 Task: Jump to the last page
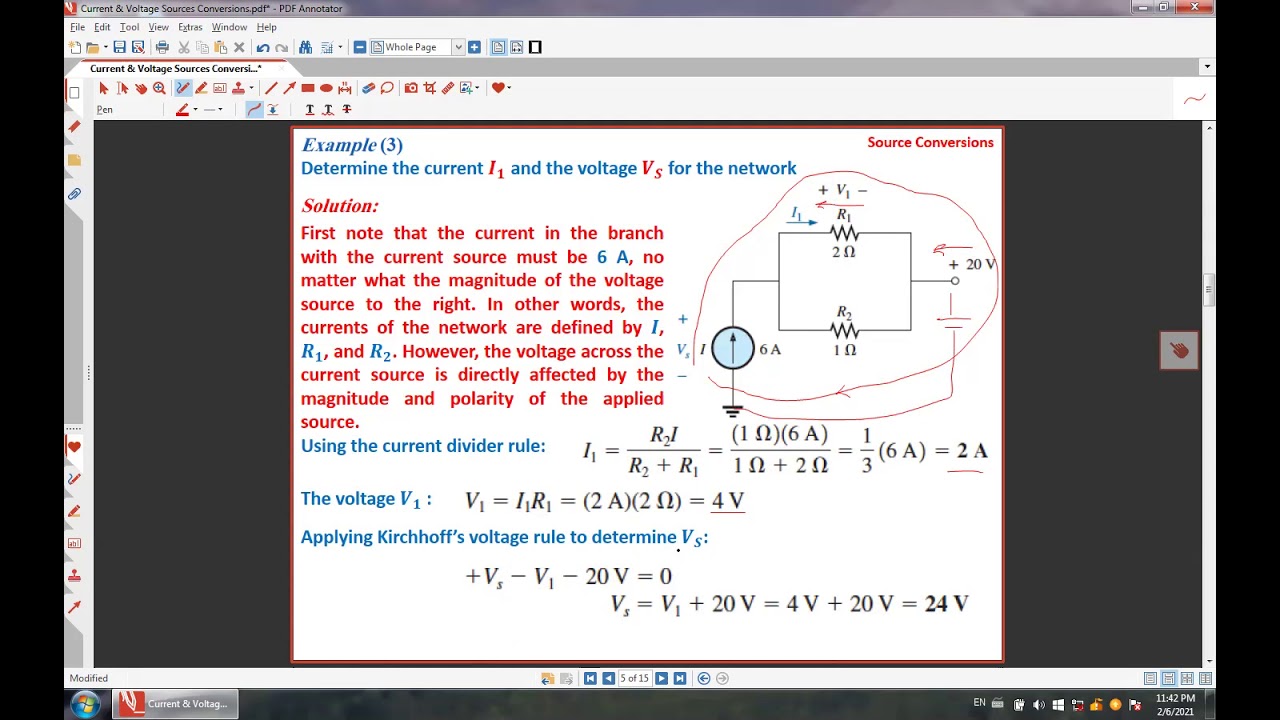680,678
